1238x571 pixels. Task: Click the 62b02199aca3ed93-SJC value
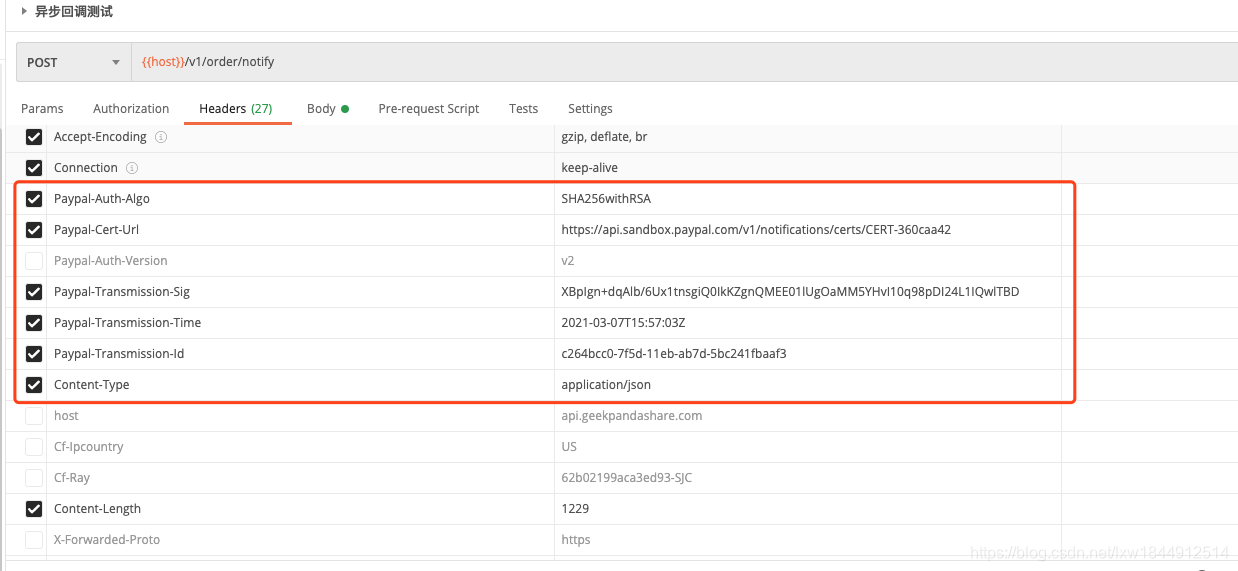pos(627,478)
